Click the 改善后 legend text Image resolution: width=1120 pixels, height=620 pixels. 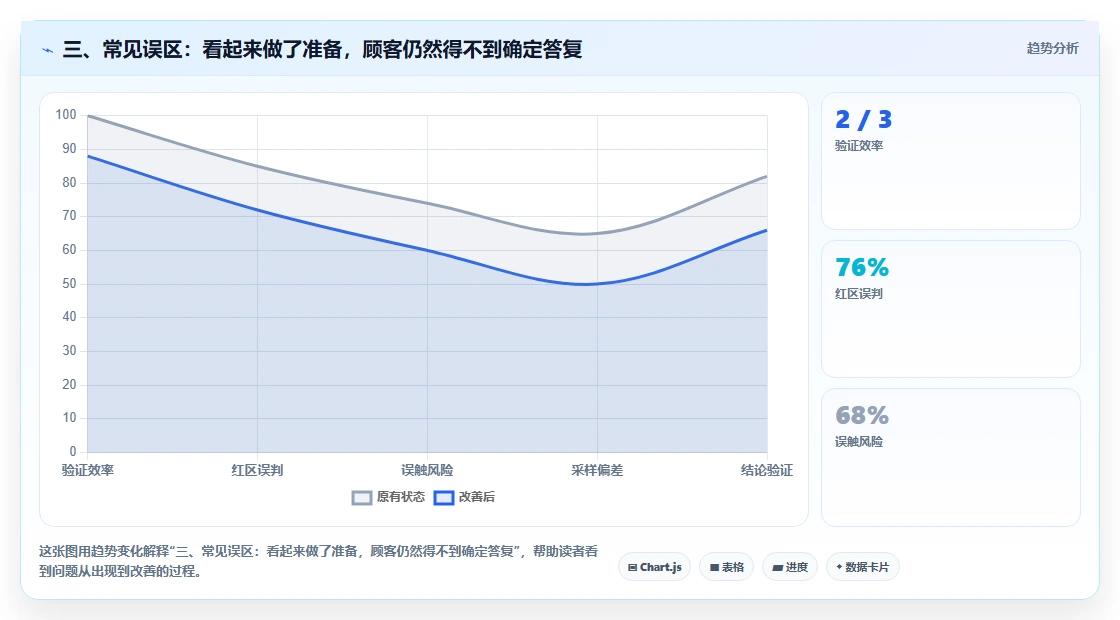click(x=476, y=497)
